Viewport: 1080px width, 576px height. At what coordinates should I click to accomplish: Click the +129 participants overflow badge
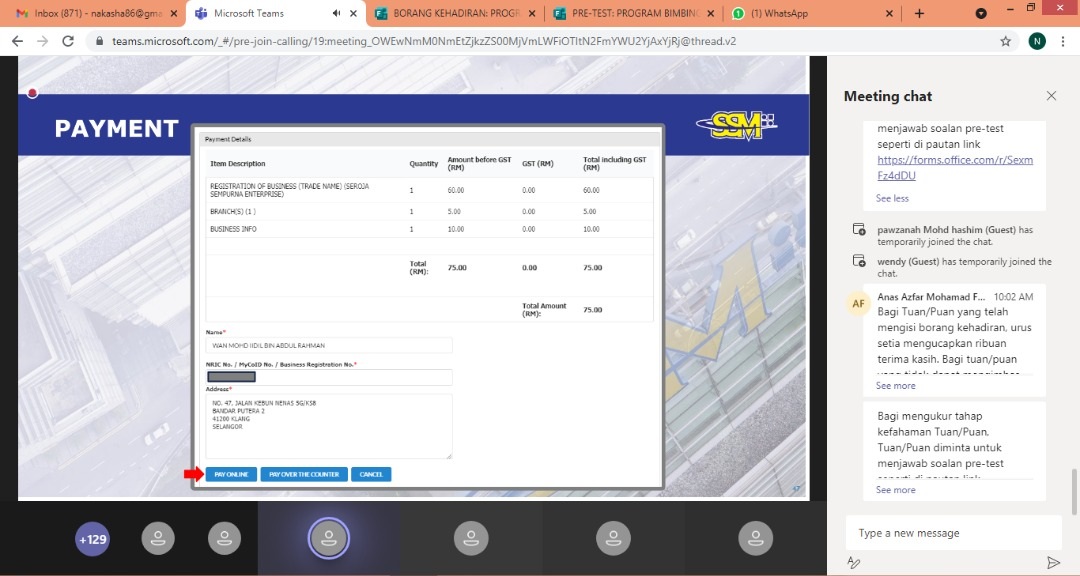93,539
